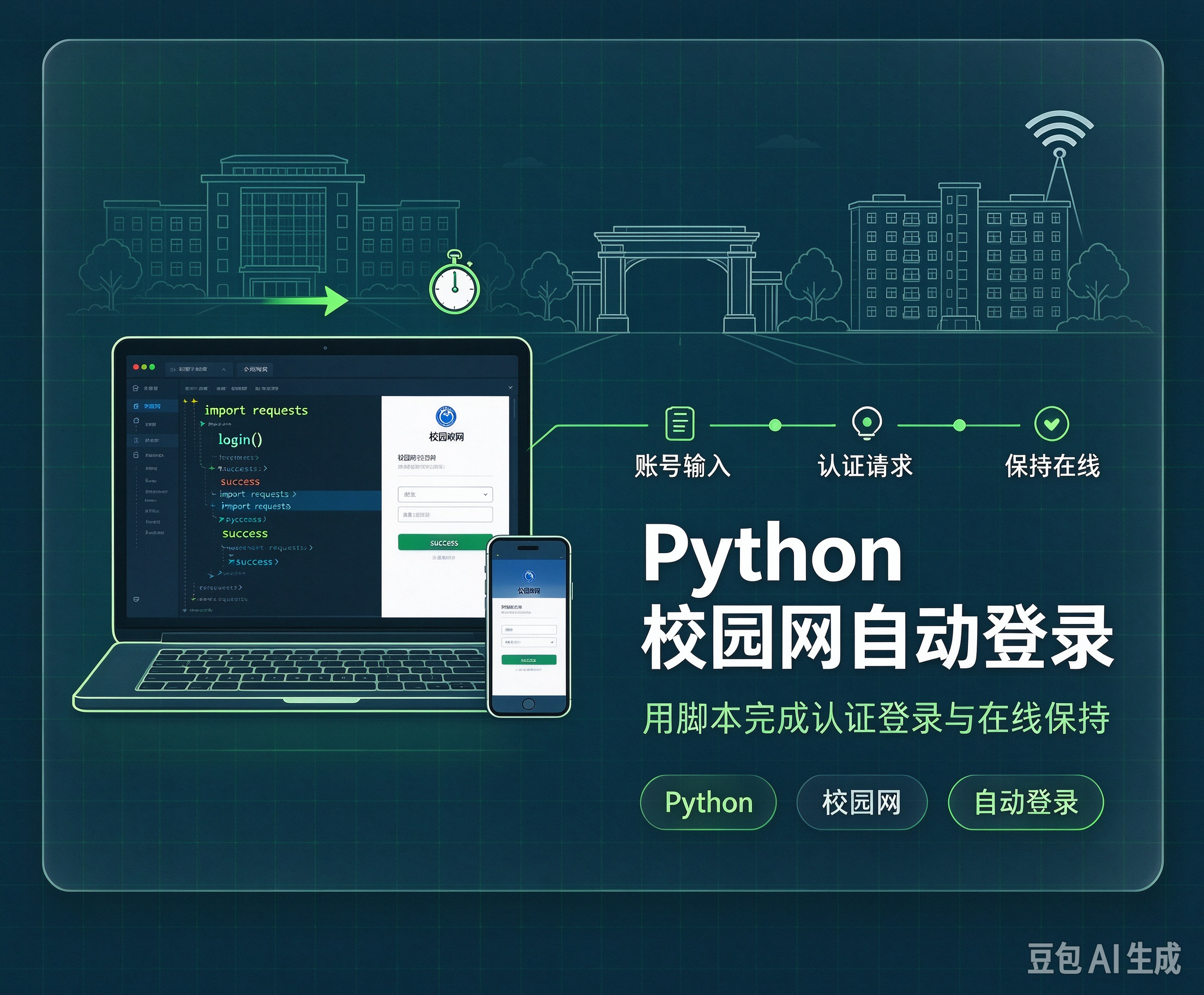This screenshot has width=1204, height=995.
Task: Close the editor panel with the right-side X
Action: click(510, 388)
